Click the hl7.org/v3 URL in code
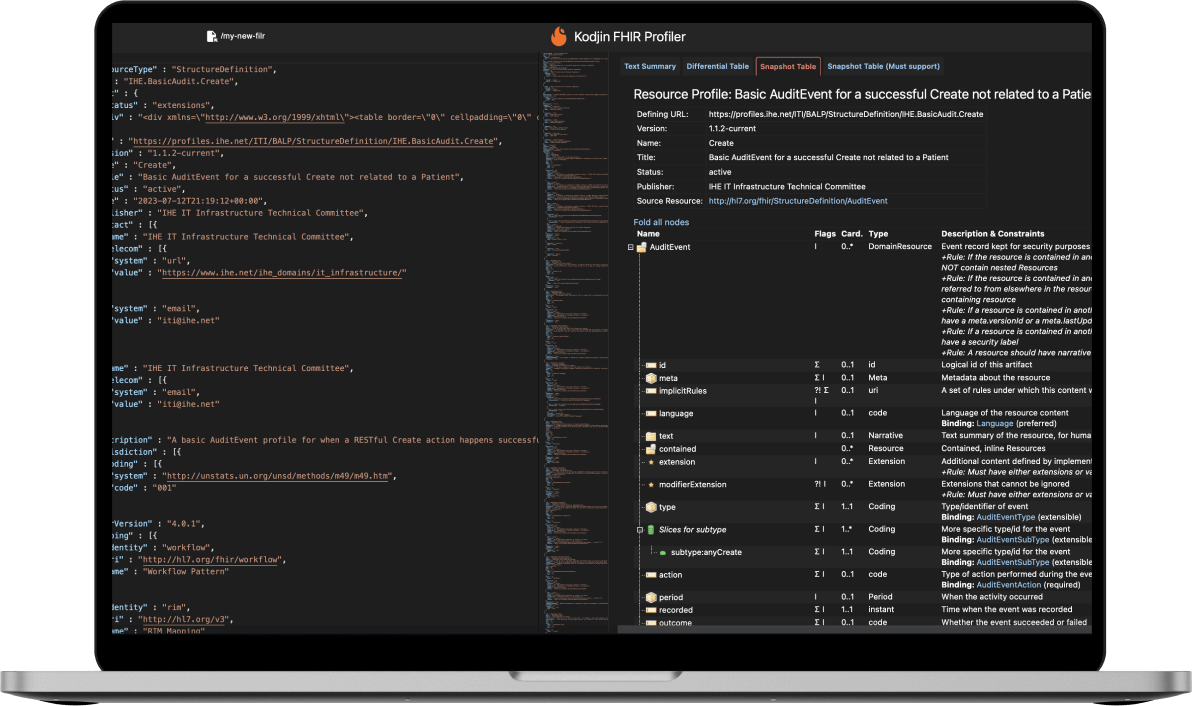This screenshot has width=1193, height=706. (185, 619)
